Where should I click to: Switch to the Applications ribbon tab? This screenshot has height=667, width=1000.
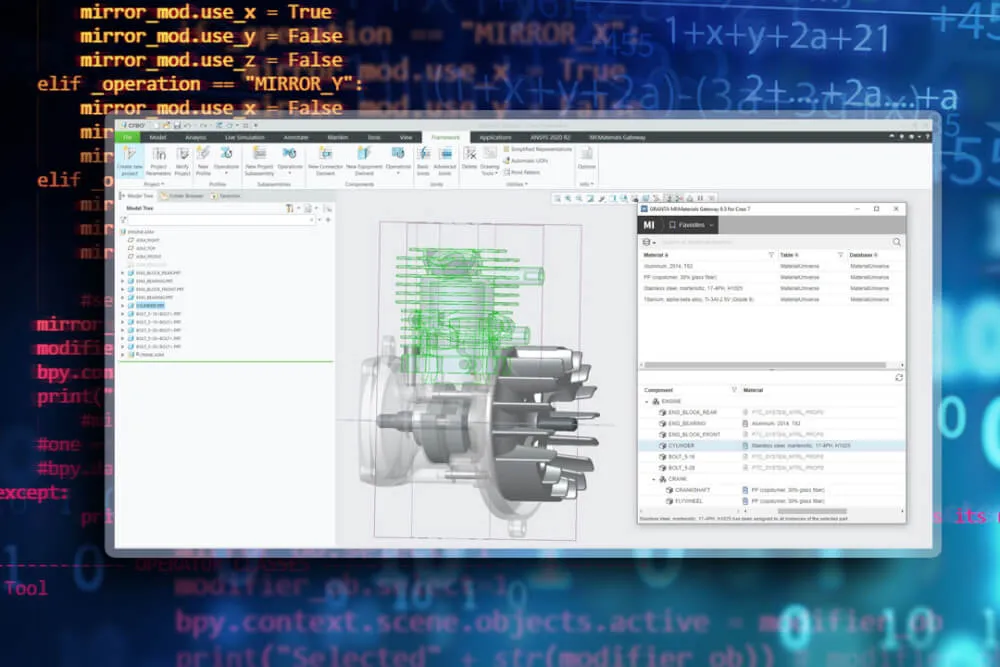click(x=495, y=137)
